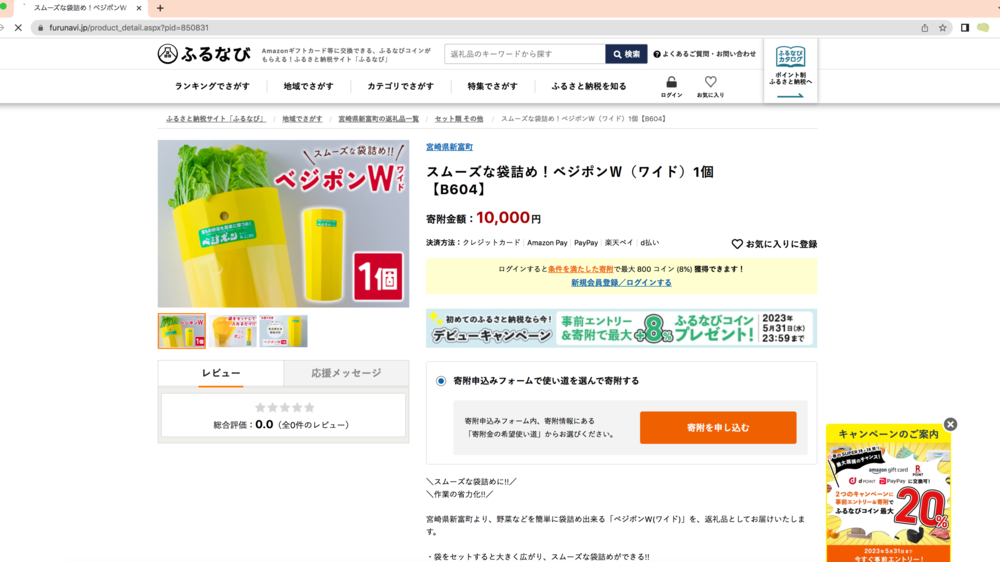Image resolution: width=1000 pixels, height=562 pixels.
Task: Select 寄附申込みフォームで使い道を選んで radio button
Action: [x=441, y=381]
